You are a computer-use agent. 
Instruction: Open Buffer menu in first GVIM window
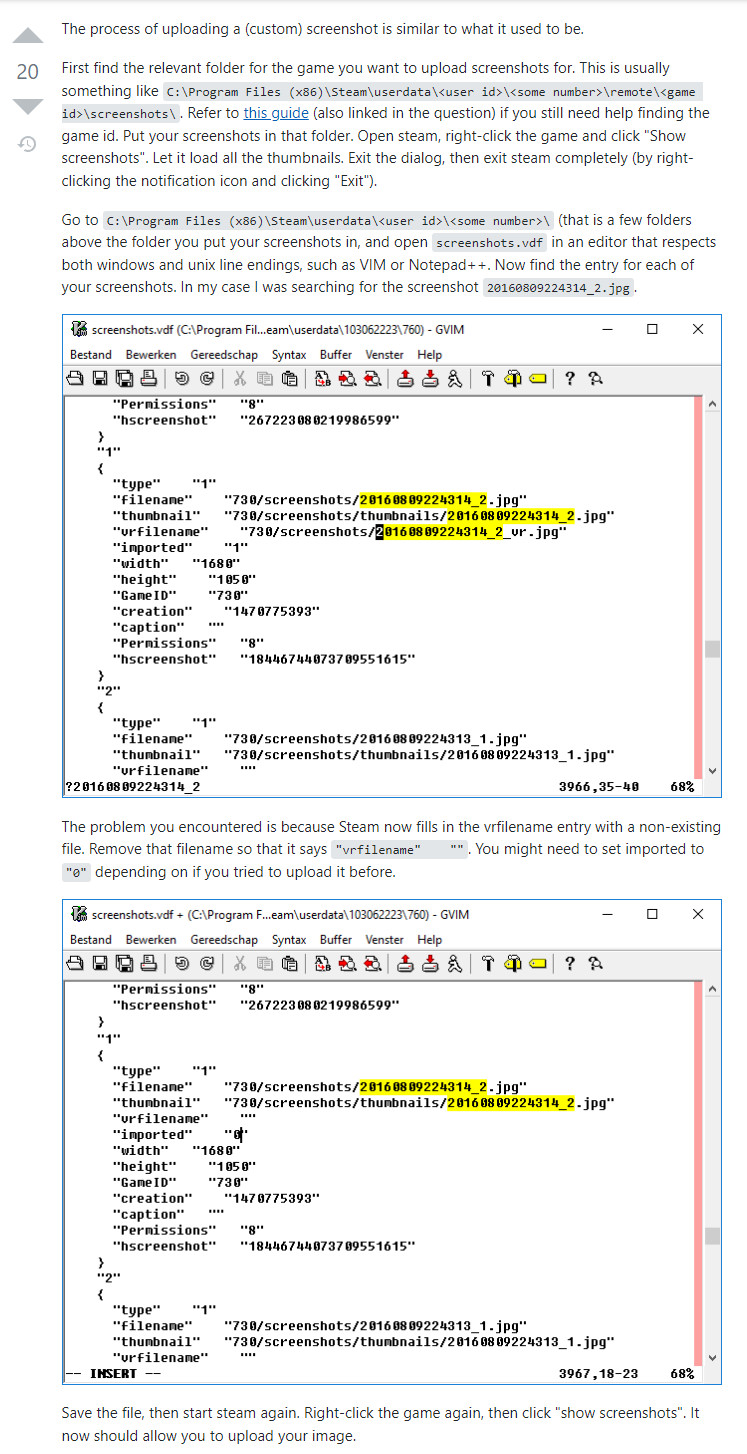tap(336, 355)
